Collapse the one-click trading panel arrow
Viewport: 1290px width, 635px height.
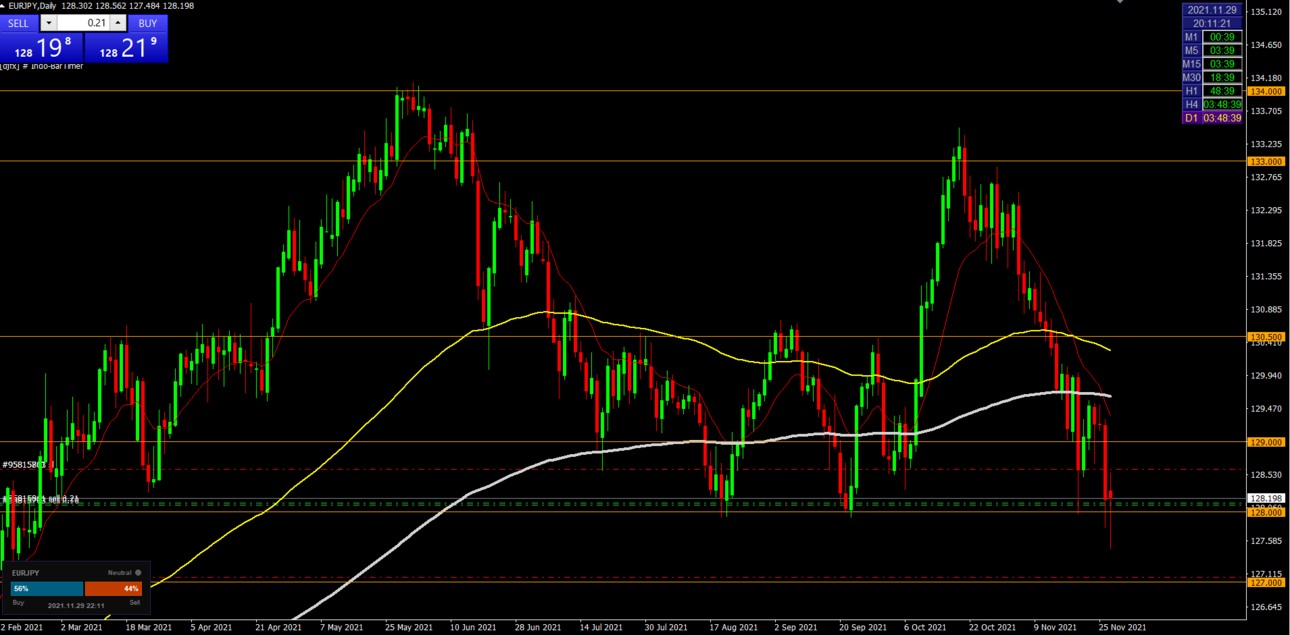3,6
